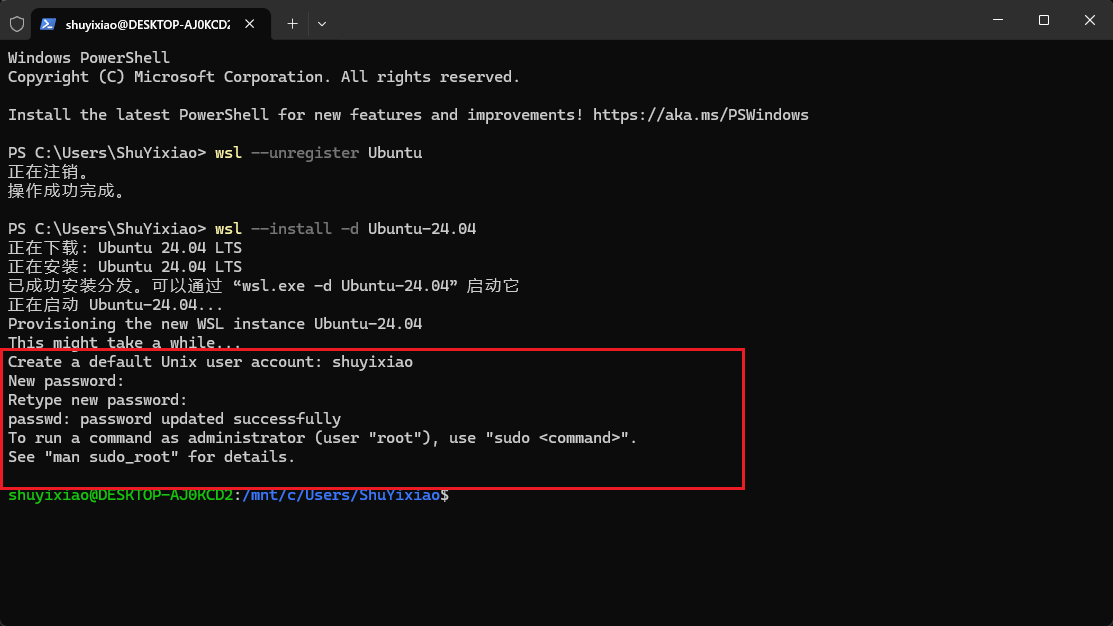The height and width of the screenshot is (626, 1113).
Task: Click the 'wsl --unregister Ubuntu' command text
Action: click(319, 153)
